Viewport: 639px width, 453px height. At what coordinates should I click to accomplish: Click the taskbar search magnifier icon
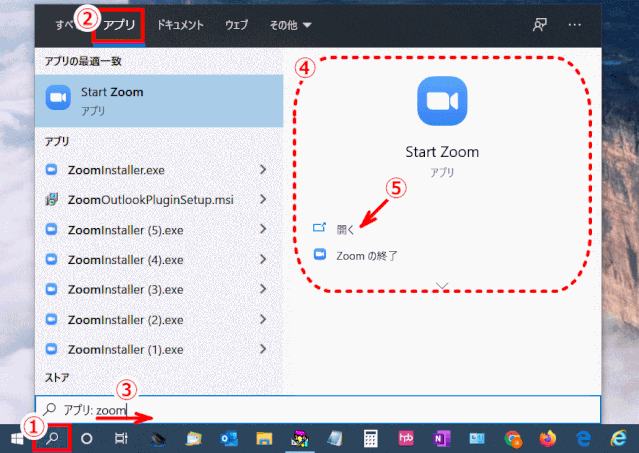(x=52, y=439)
